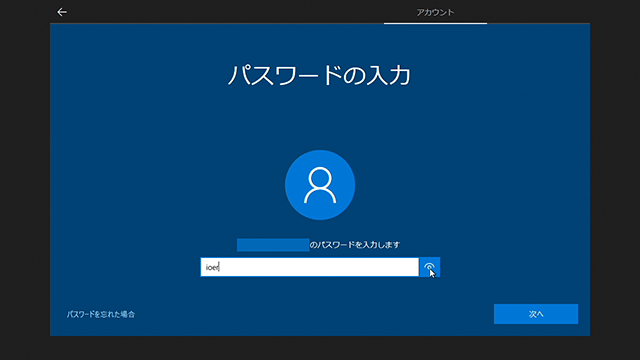Go back with the arrow icon
The image size is (640, 360).
tap(62, 12)
